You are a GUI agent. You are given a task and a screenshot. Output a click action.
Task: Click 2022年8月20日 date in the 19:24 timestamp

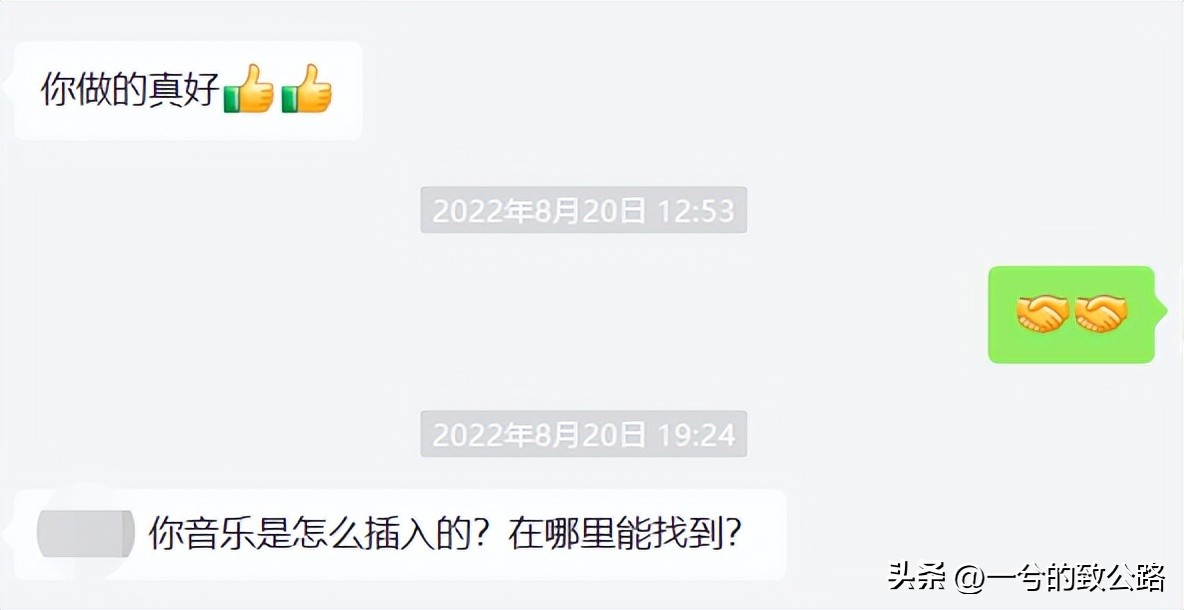539,434
